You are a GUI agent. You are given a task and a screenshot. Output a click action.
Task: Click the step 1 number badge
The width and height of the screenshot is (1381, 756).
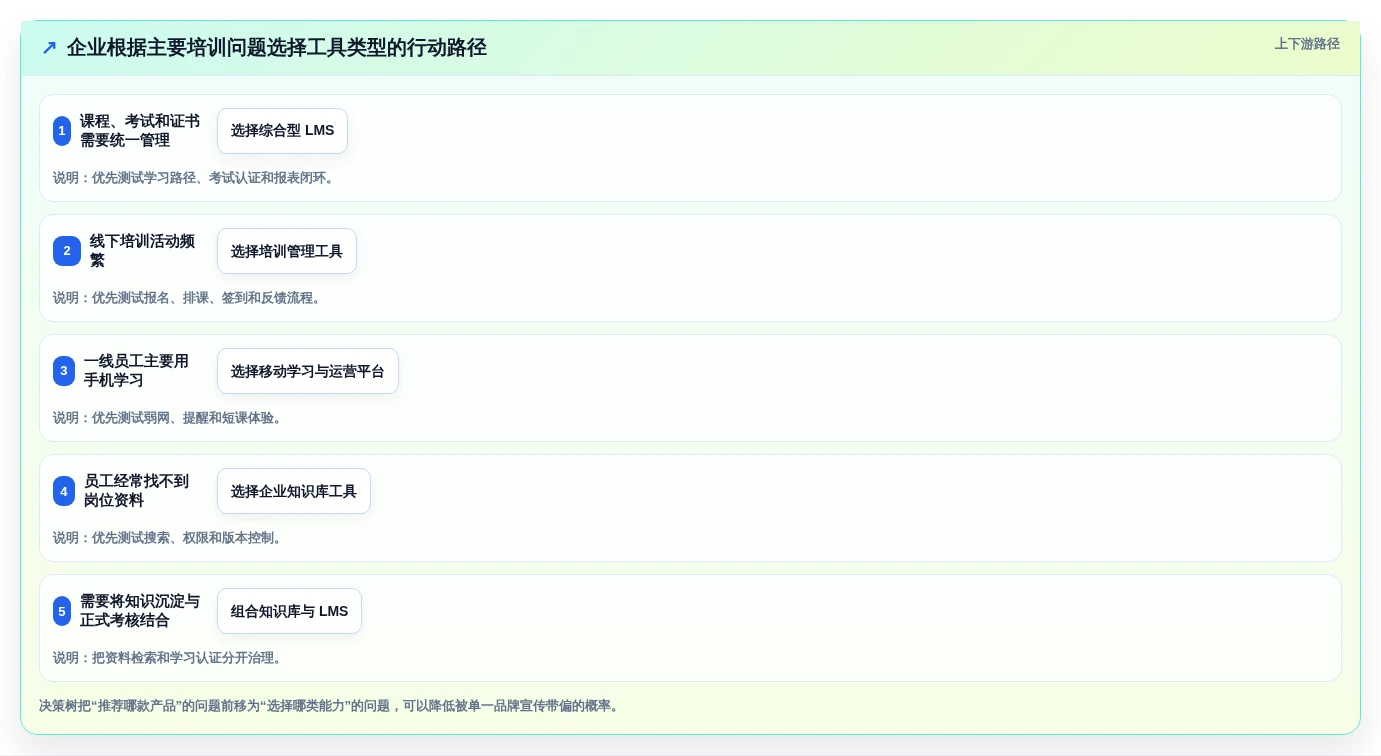62,131
